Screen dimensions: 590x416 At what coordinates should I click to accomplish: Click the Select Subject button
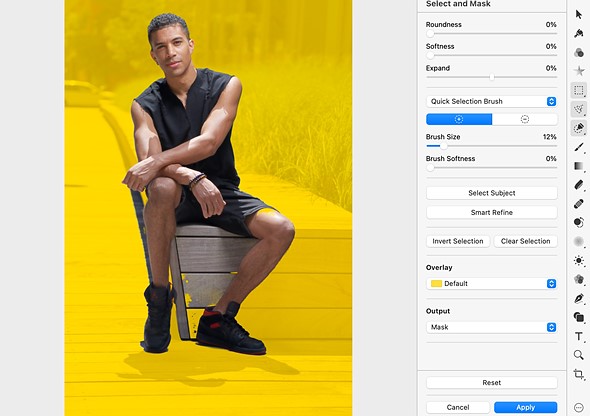[491, 193]
